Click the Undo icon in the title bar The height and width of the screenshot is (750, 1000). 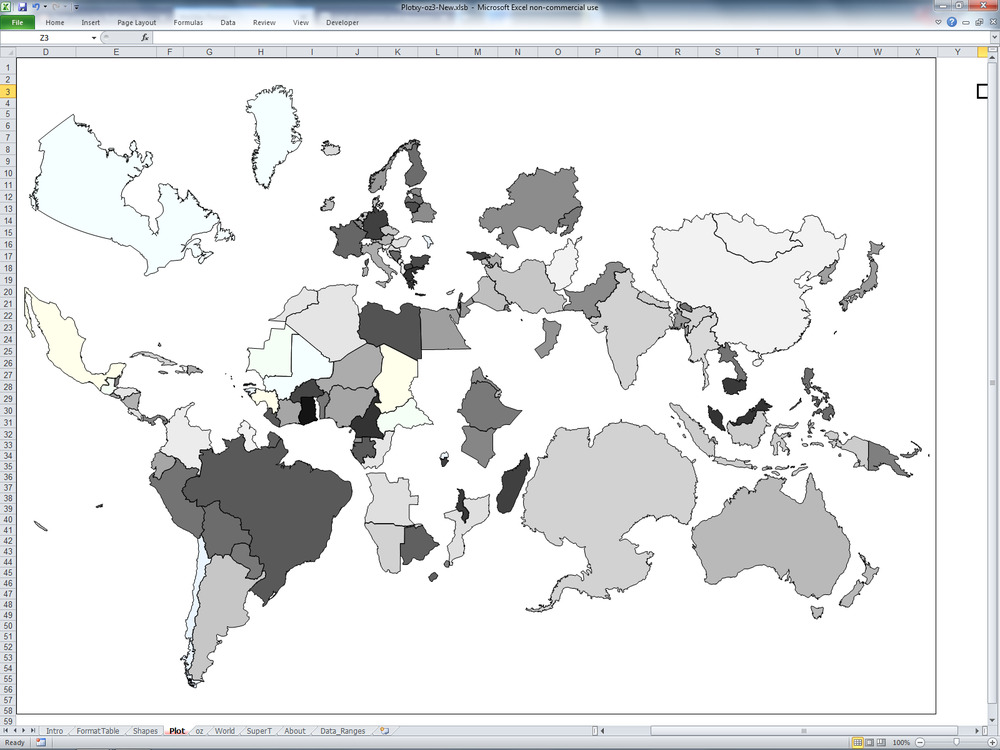pyautogui.click(x=35, y=7)
